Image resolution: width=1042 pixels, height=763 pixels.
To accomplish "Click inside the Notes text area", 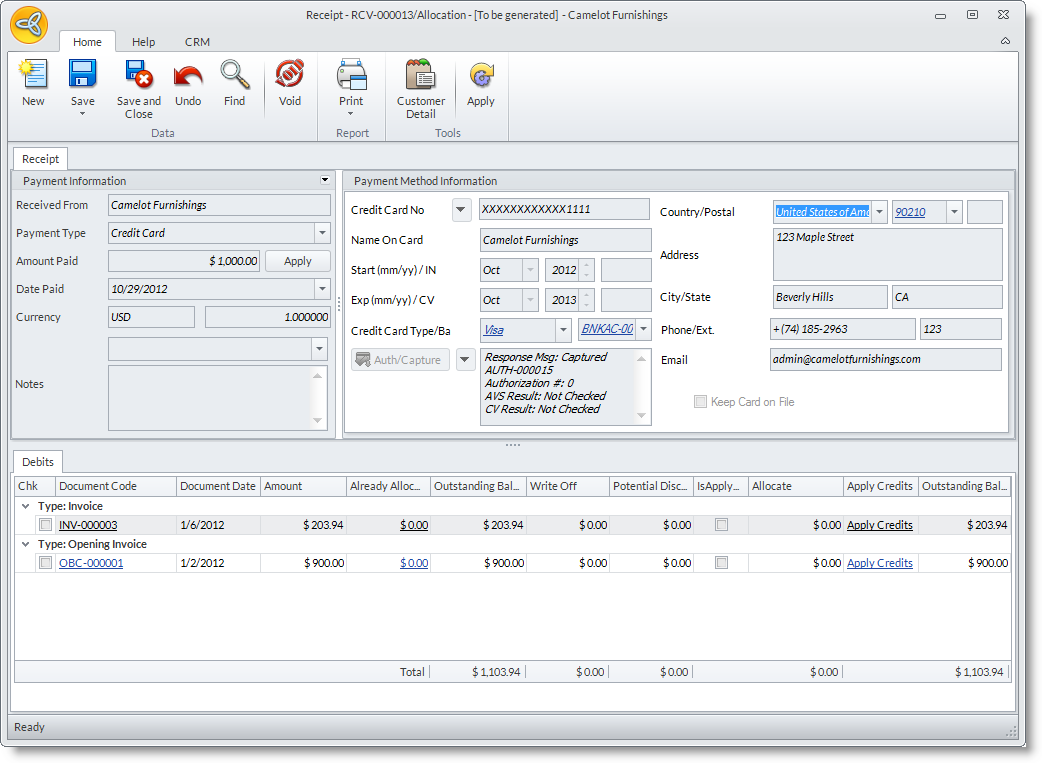I will coord(210,397).
